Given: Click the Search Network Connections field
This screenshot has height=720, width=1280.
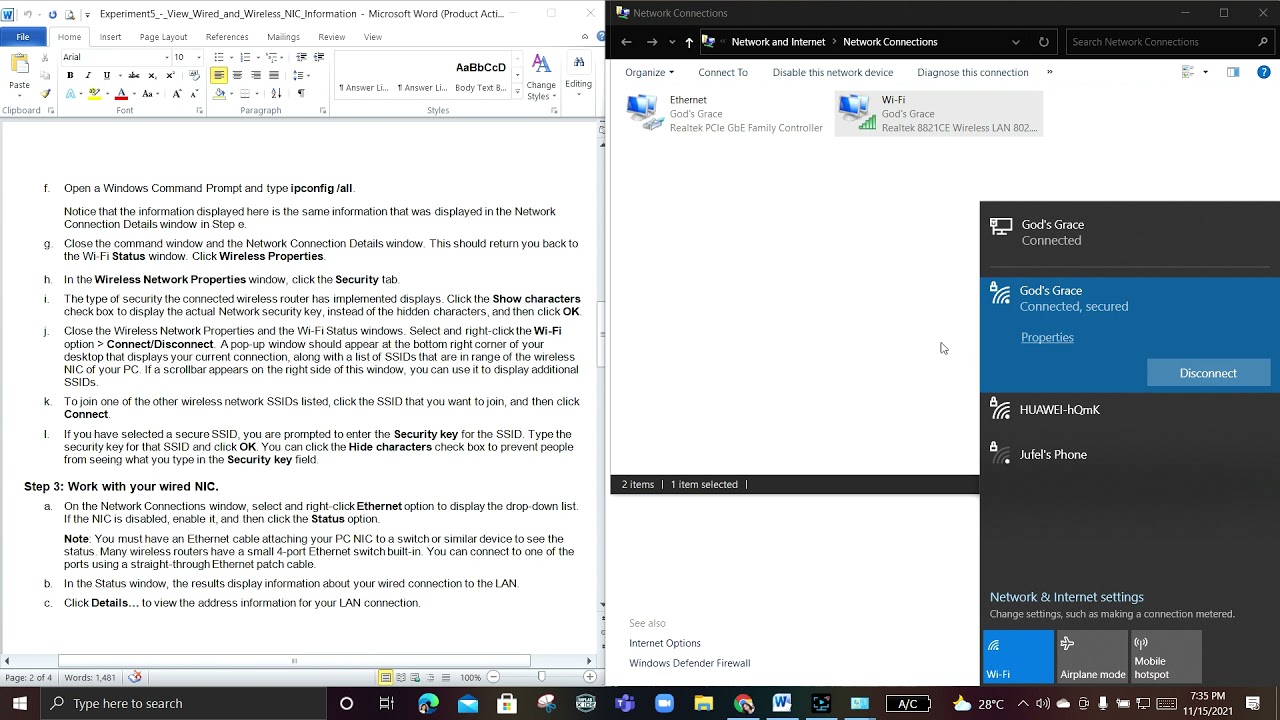Looking at the screenshot, I should click(x=1169, y=42).
